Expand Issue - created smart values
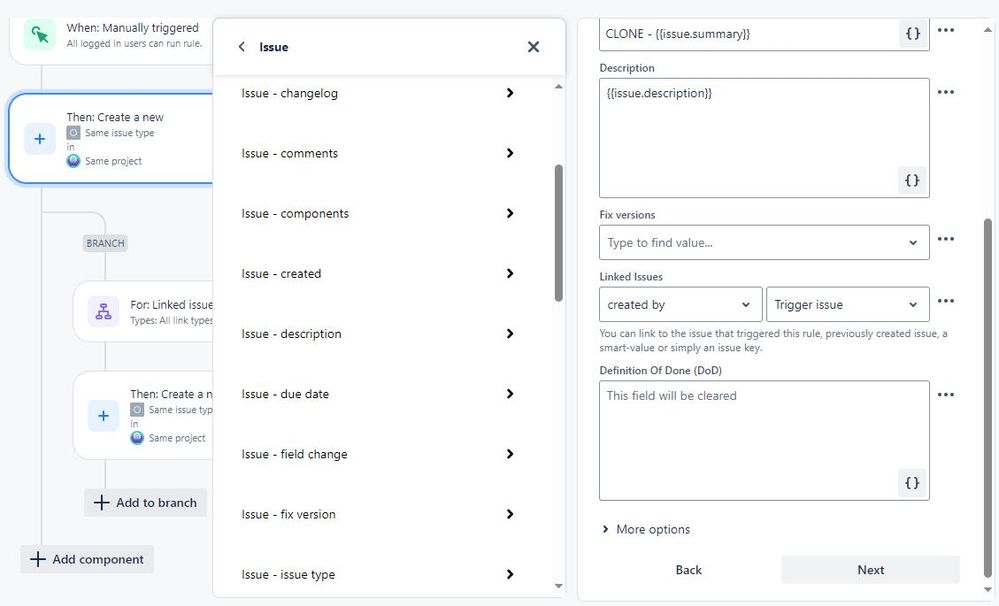The image size is (999, 606). coord(510,273)
